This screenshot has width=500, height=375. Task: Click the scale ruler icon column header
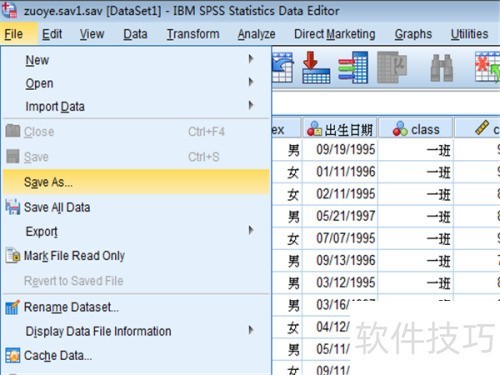(482, 128)
